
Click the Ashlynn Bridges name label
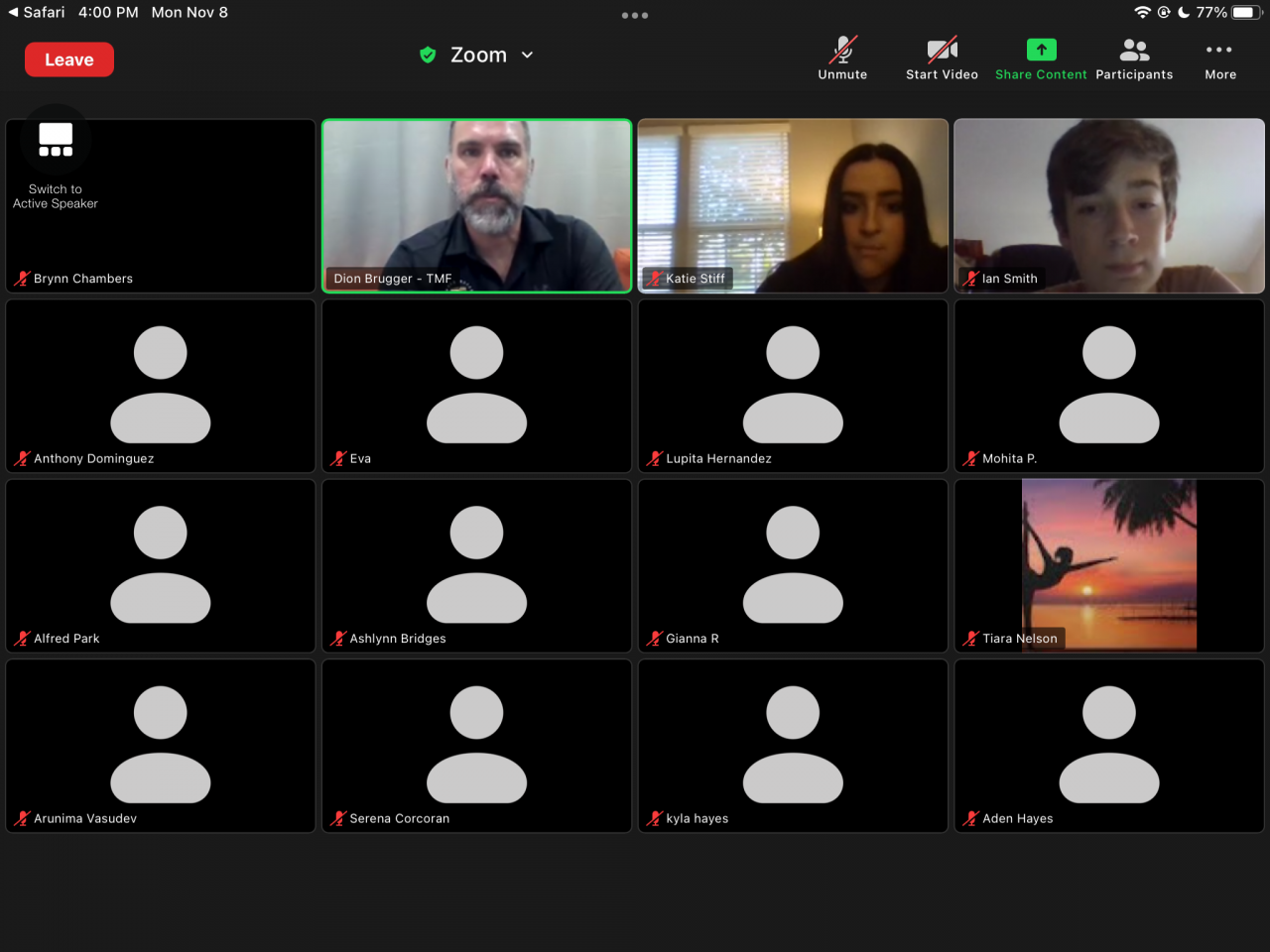click(x=398, y=639)
